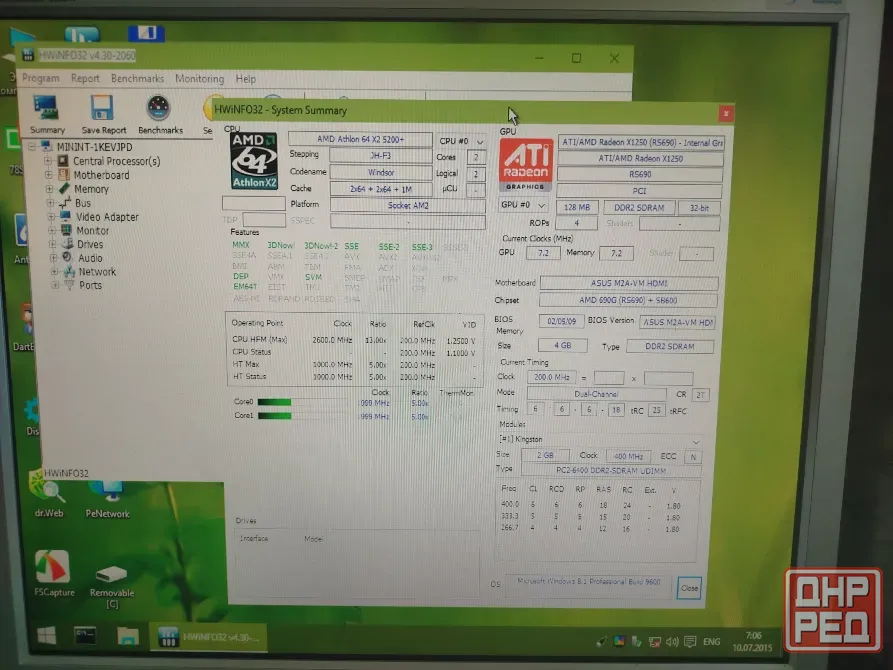Click the HWiNFO32 main window title icon

coord(27,55)
